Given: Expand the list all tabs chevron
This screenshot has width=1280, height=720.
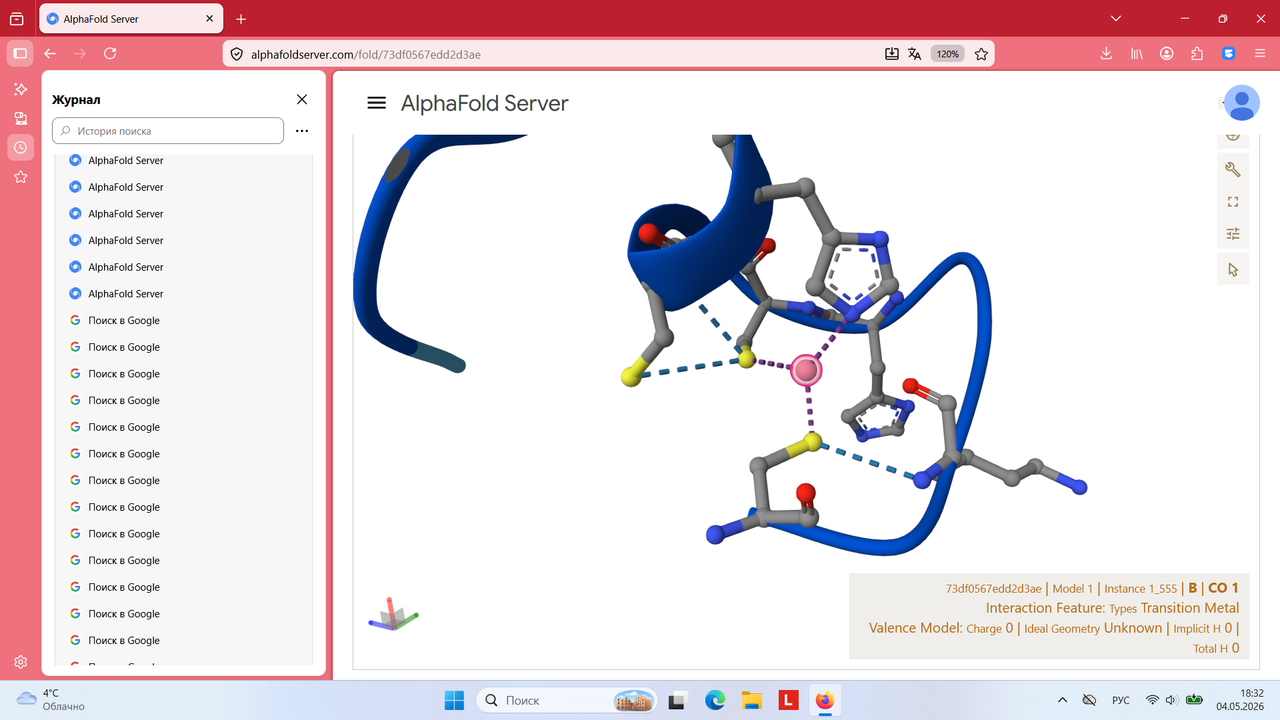Looking at the screenshot, I should [x=1117, y=19].
